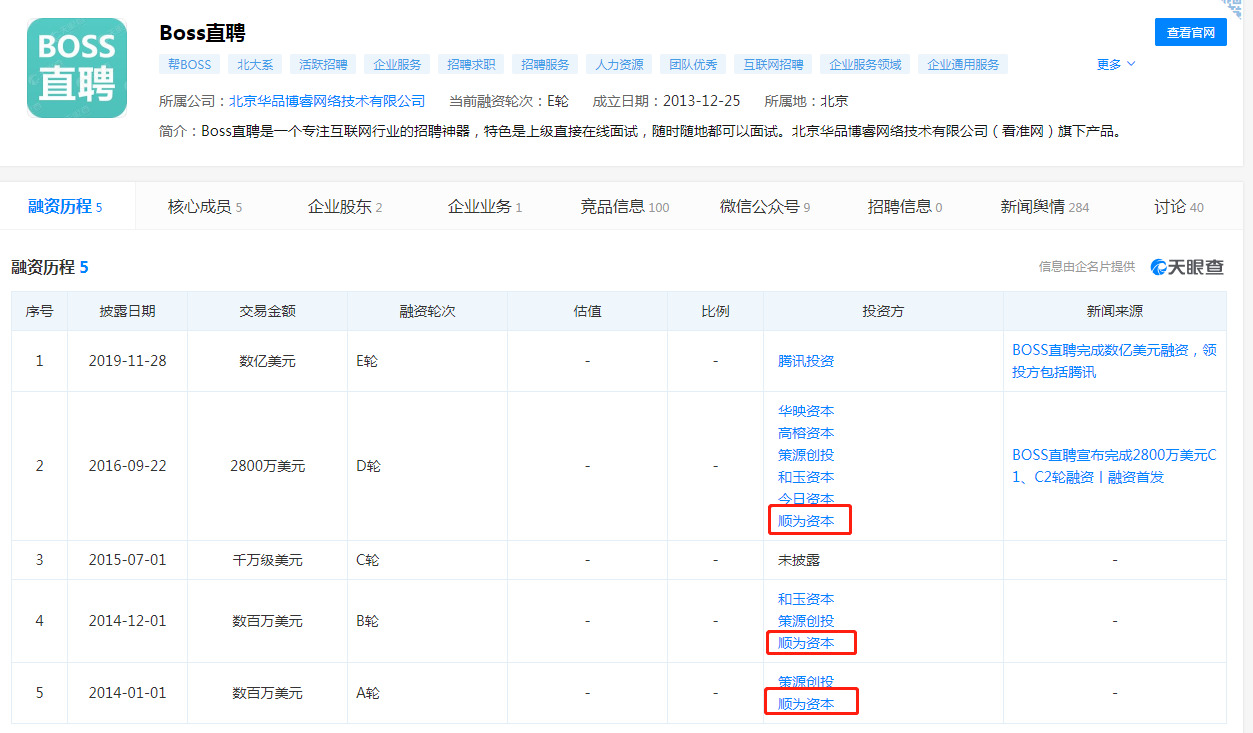Go to the 微信公众号 tab
The height and width of the screenshot is (733, 1253).
(x=765, y=207)
